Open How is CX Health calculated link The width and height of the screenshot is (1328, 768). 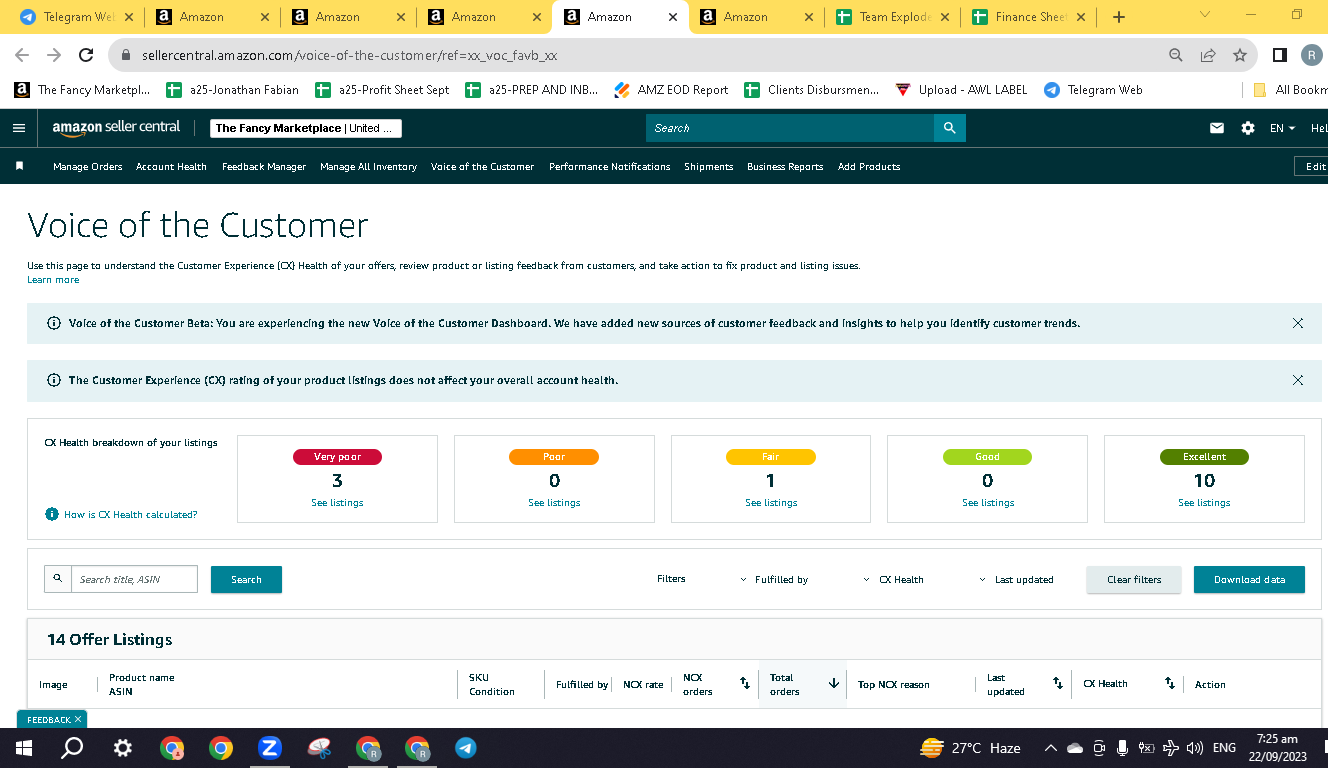click(130, 514)
